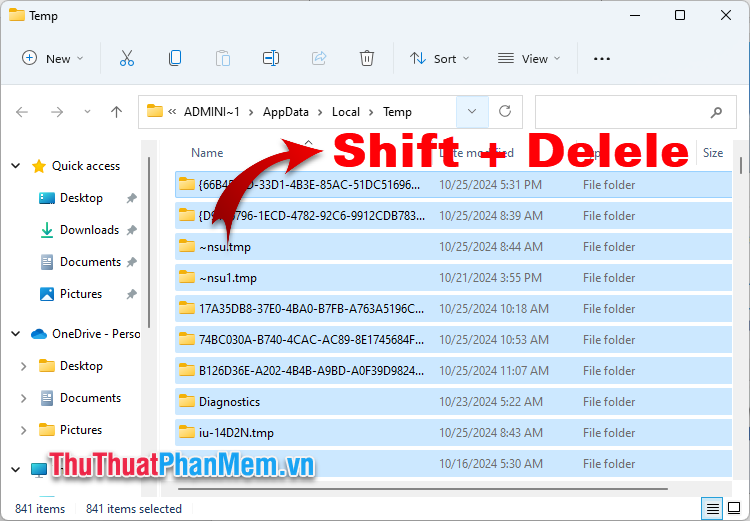Refresh the Temp folder view
The image size is (750, 521).
click(505, 112)
